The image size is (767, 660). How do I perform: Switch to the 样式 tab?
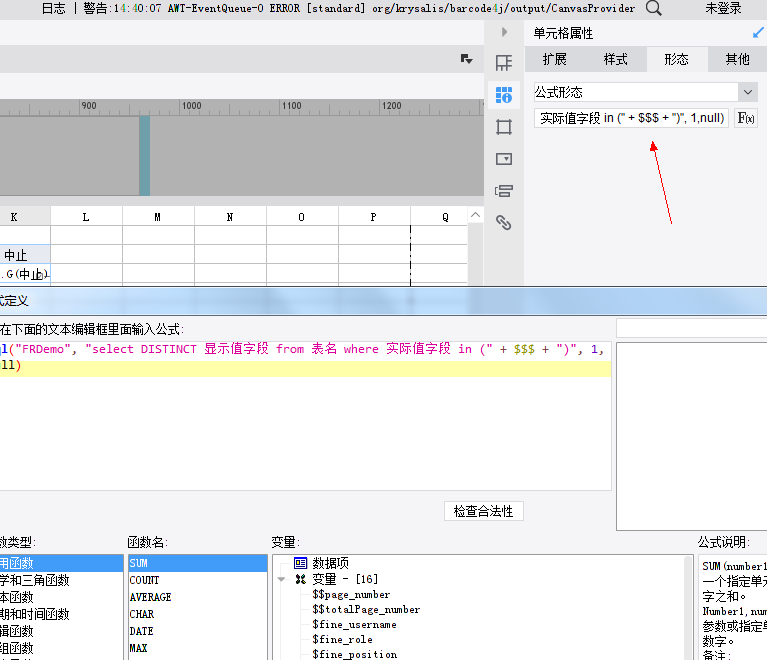coord(615,60)
